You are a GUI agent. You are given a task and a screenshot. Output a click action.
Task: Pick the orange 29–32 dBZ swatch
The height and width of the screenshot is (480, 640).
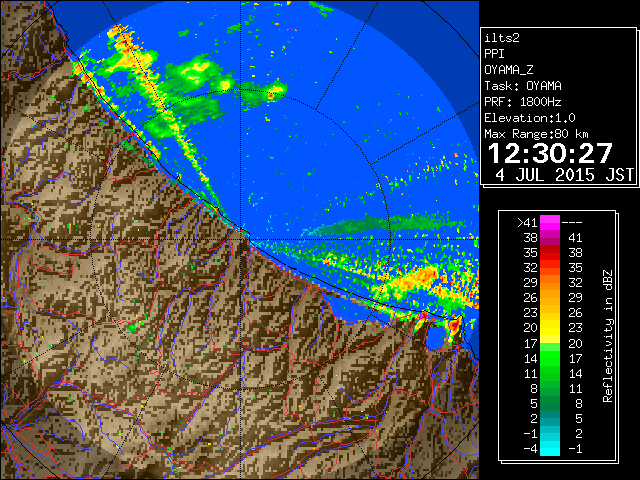click(x=550, y=283)
